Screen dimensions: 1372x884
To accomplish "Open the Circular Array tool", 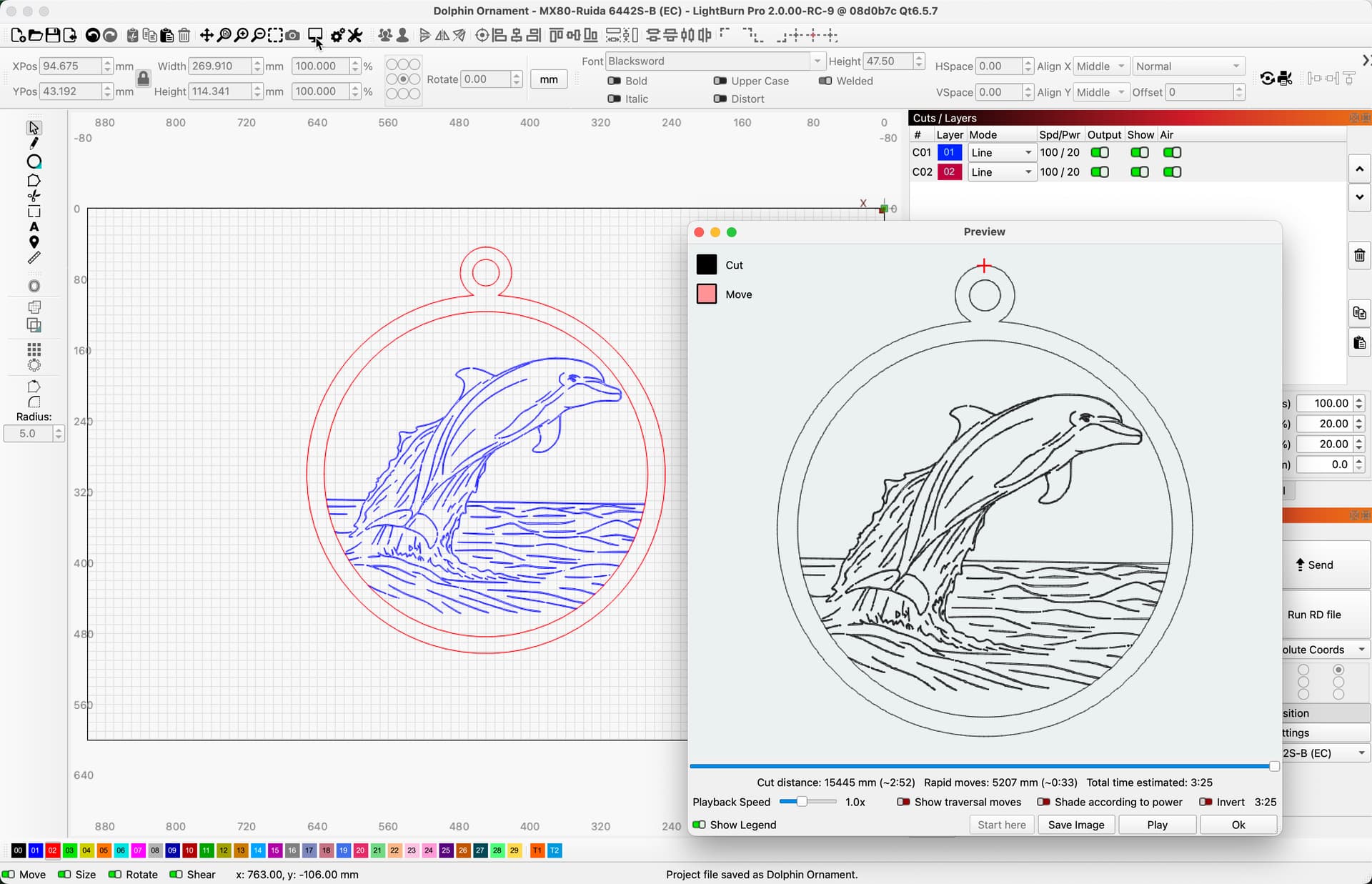I will click(34, 365).
